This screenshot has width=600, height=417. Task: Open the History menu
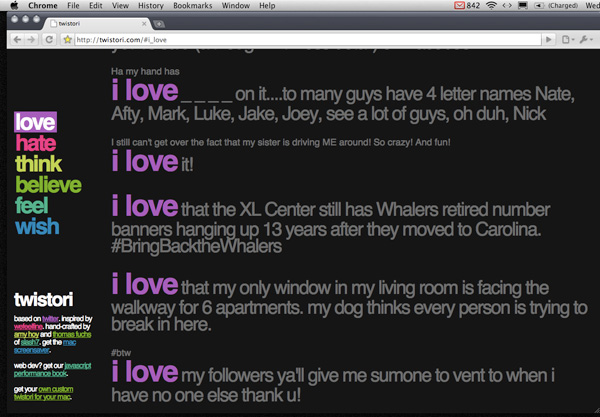[150, 6]
